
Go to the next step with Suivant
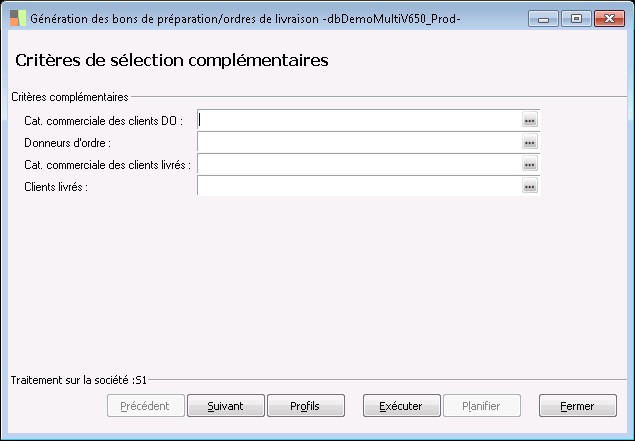(x=225, y=406)
